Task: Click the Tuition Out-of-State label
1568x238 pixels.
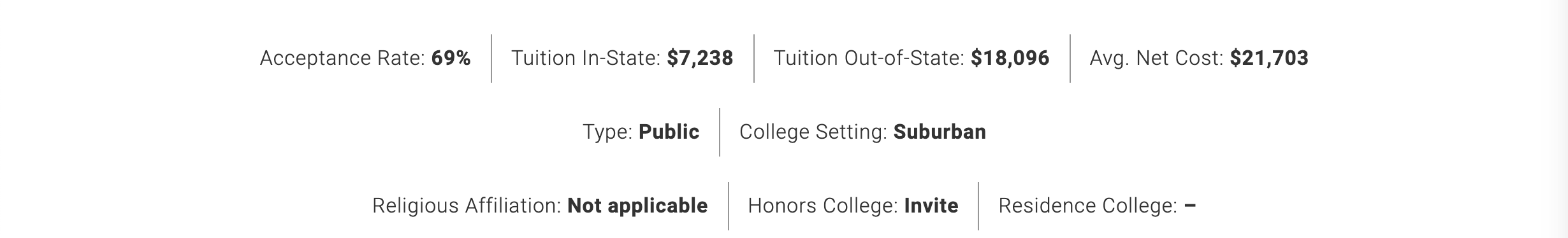Action: [x=869, y=59]
